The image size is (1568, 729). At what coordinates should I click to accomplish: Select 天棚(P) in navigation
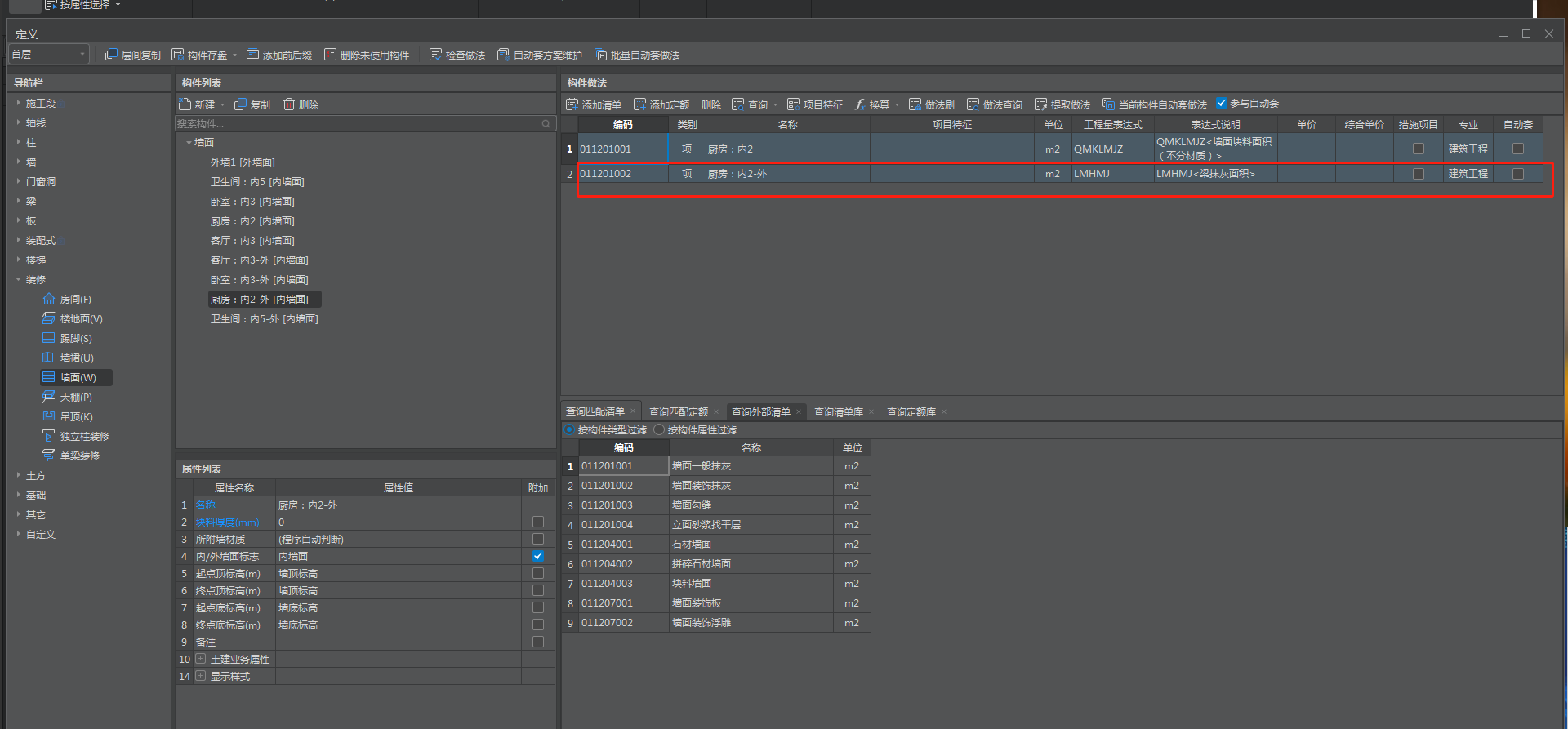coord(67,398)
